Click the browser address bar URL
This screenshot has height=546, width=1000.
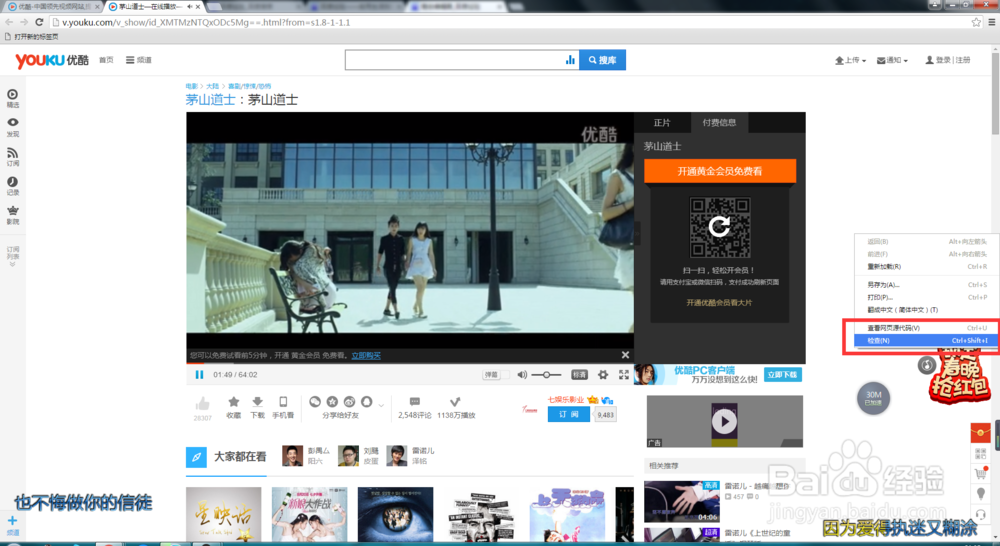pos(206,22)
